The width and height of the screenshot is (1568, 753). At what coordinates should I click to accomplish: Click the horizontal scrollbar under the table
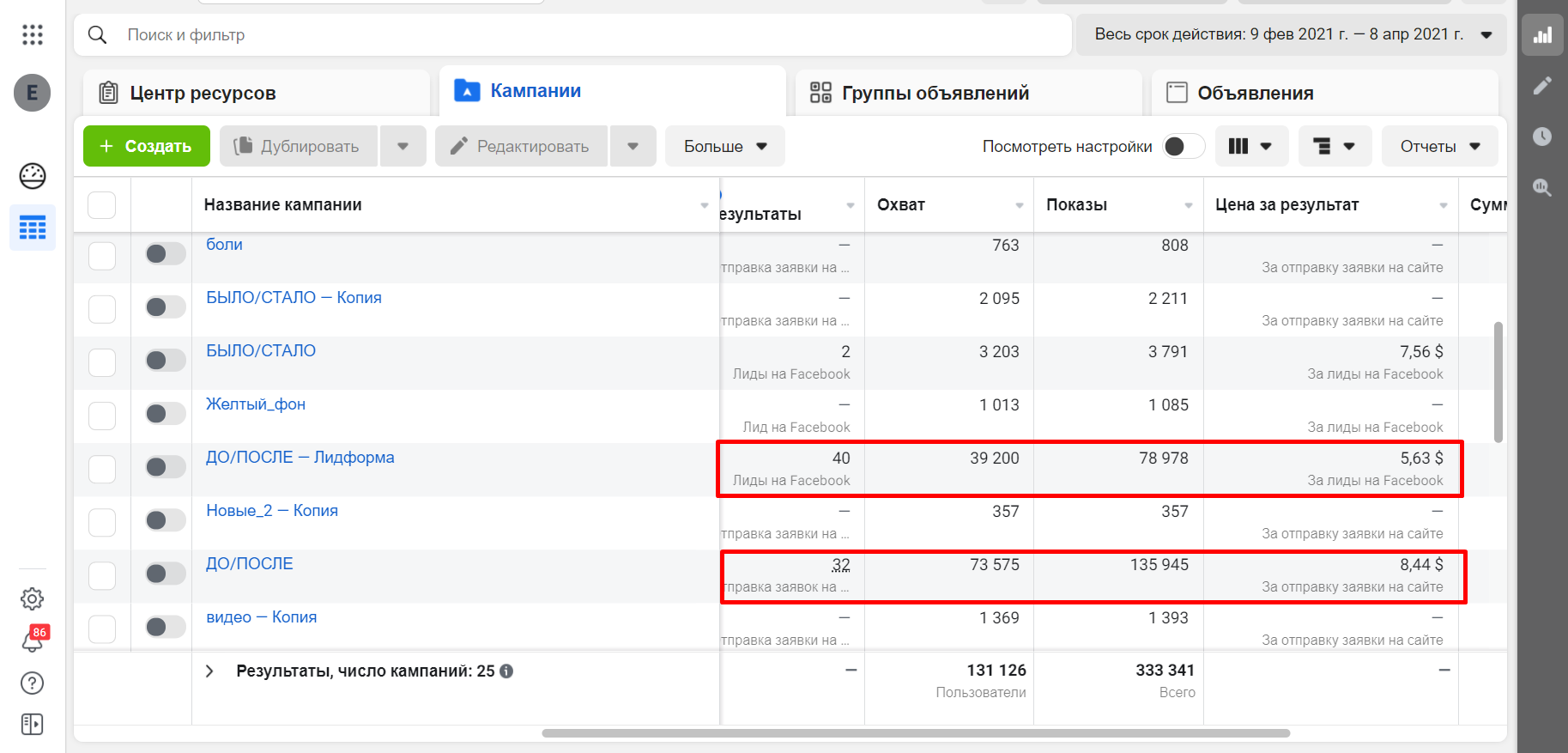916,733
